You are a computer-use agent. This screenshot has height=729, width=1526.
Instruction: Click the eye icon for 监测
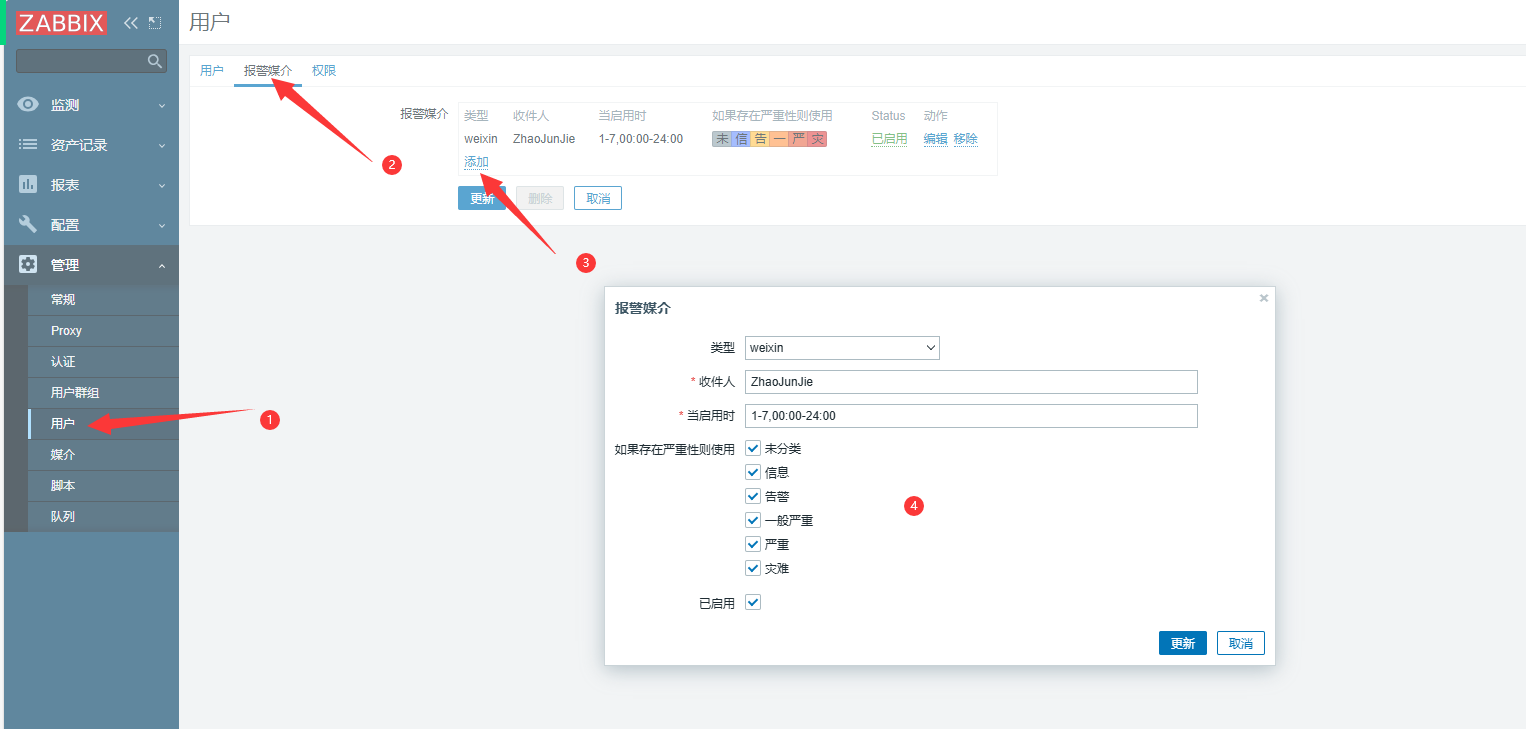(28, 105)
